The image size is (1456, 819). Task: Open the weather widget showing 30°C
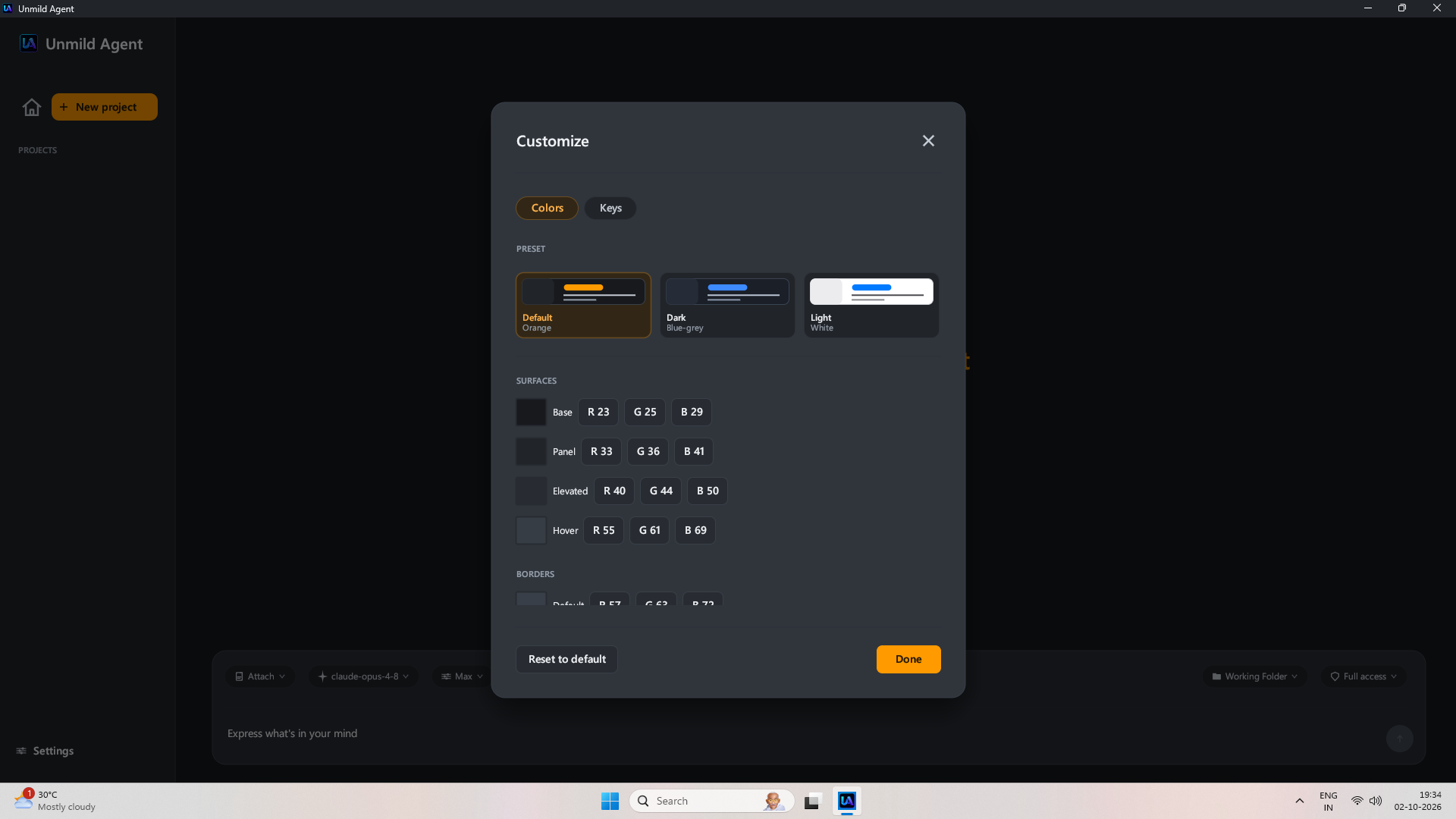pos(55,801)
